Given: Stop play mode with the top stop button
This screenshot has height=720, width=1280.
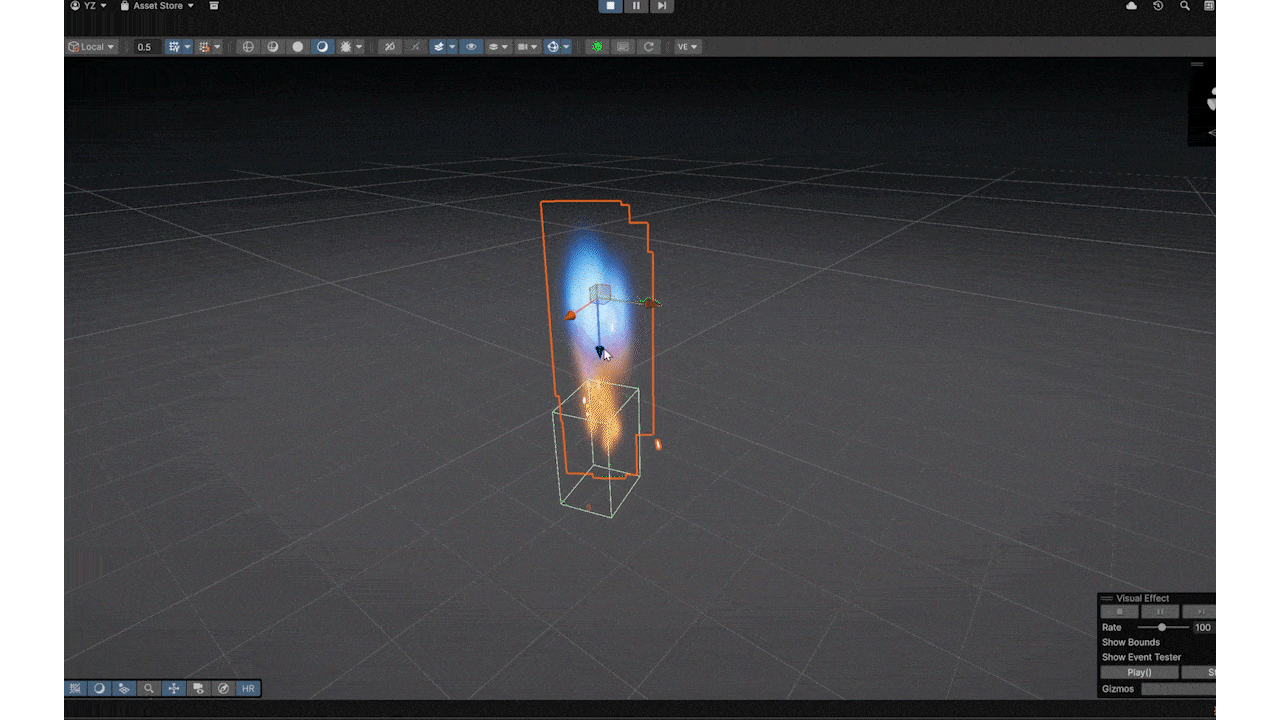Looking at the screenshot, I should 610,6.
